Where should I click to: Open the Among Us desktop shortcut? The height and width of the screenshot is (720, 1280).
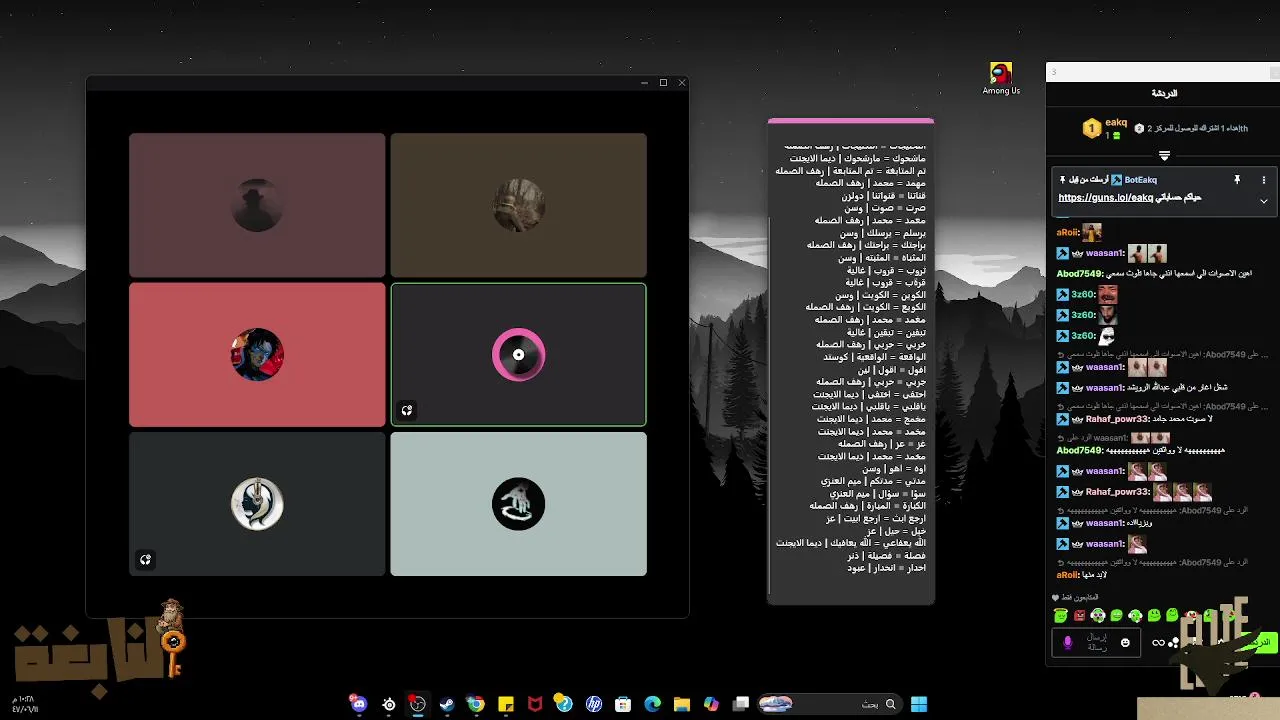coord(1001,79)
